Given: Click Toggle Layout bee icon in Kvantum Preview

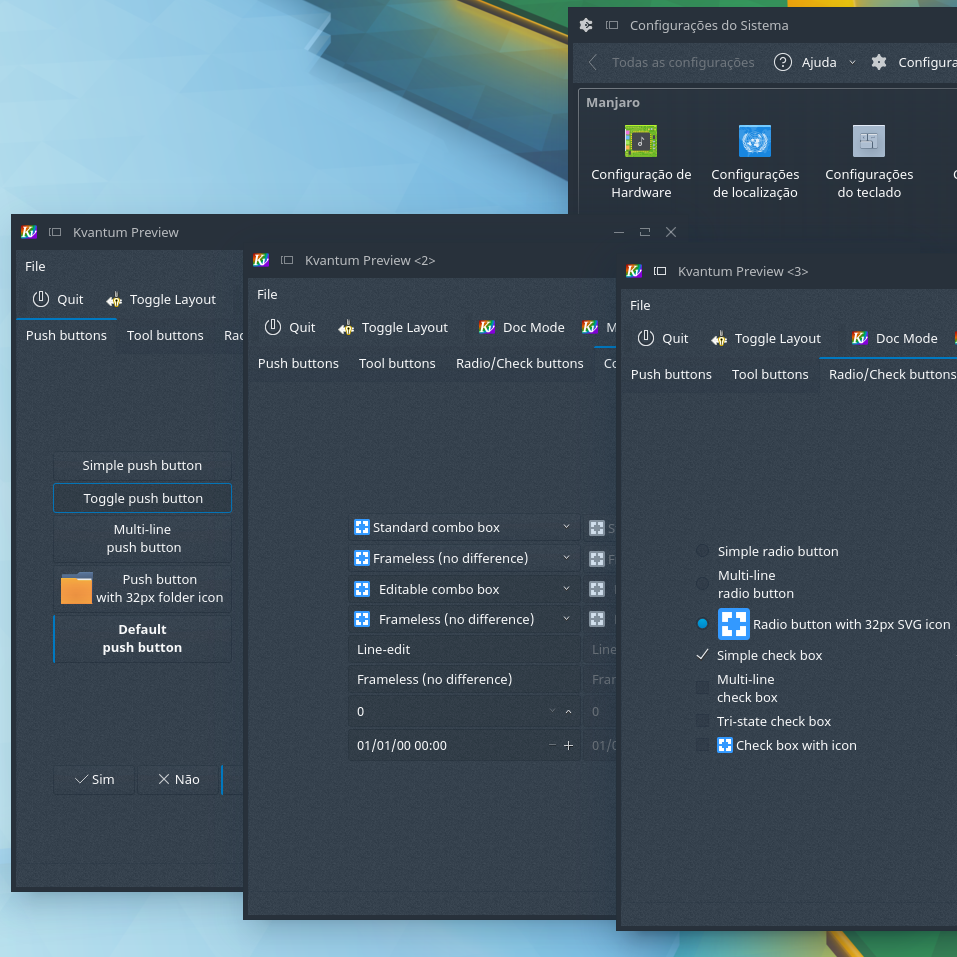Looking at the screenshot, I should point(114,300).
